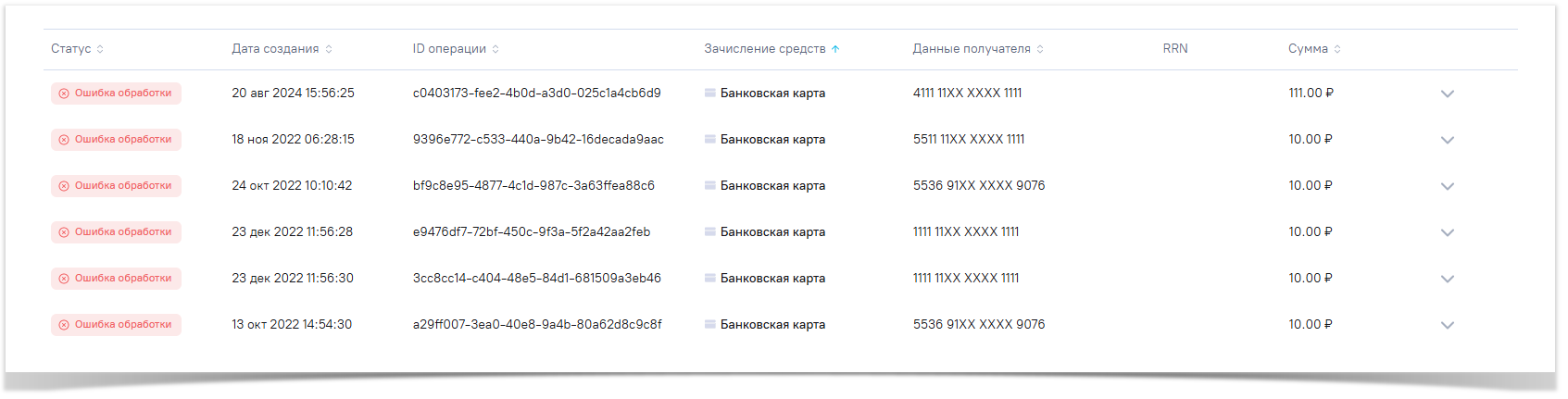Image resolution: width=1568 pixels, height=399 pixels.
Task: Click the 111.00 ₽ amount
Action: pos(1311,94)
